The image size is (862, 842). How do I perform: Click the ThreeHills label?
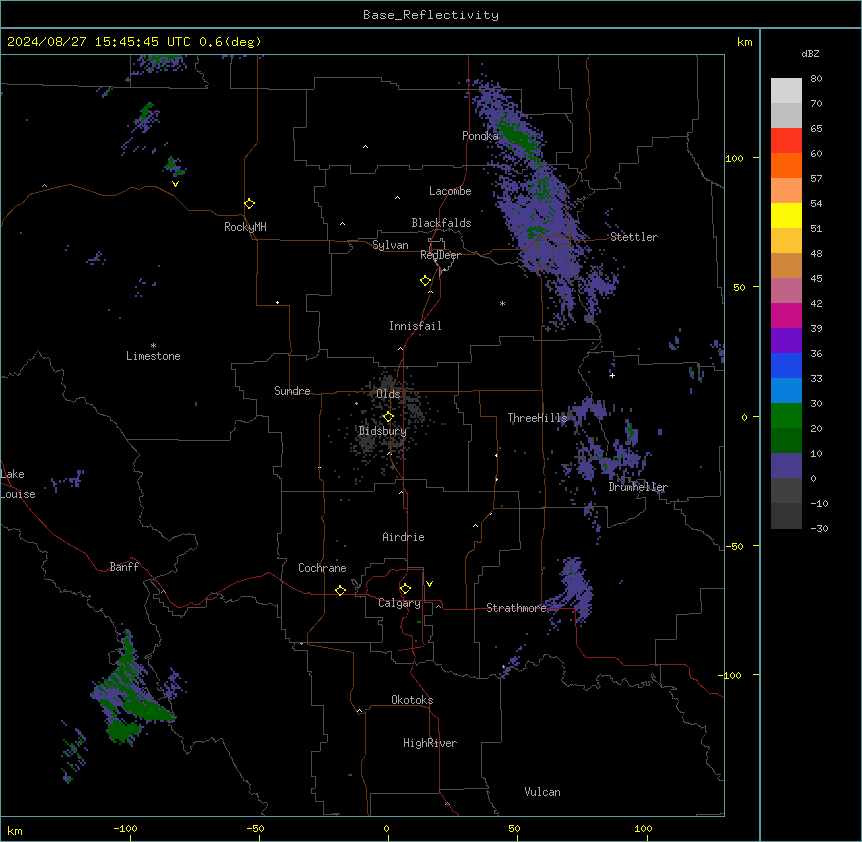[x=537, y=418]
